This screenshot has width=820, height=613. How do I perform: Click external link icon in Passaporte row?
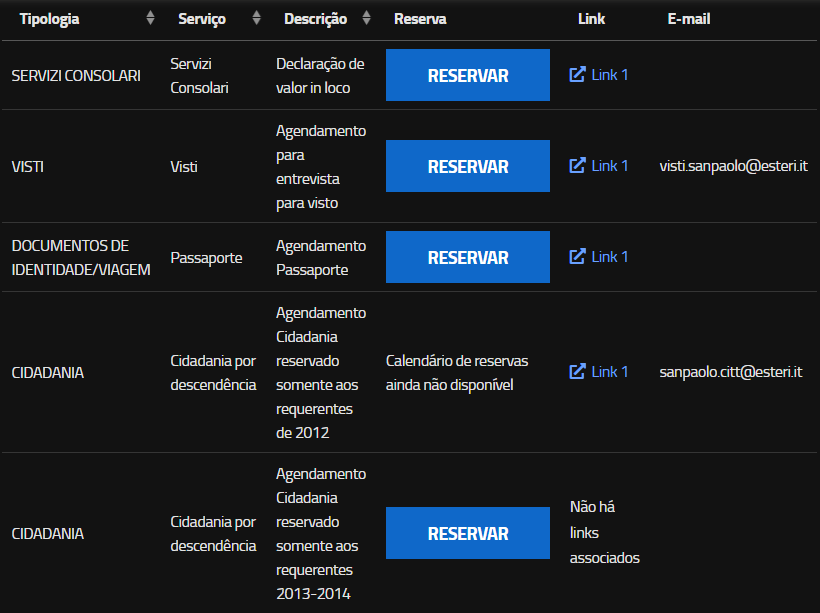[x=577, y=257]
